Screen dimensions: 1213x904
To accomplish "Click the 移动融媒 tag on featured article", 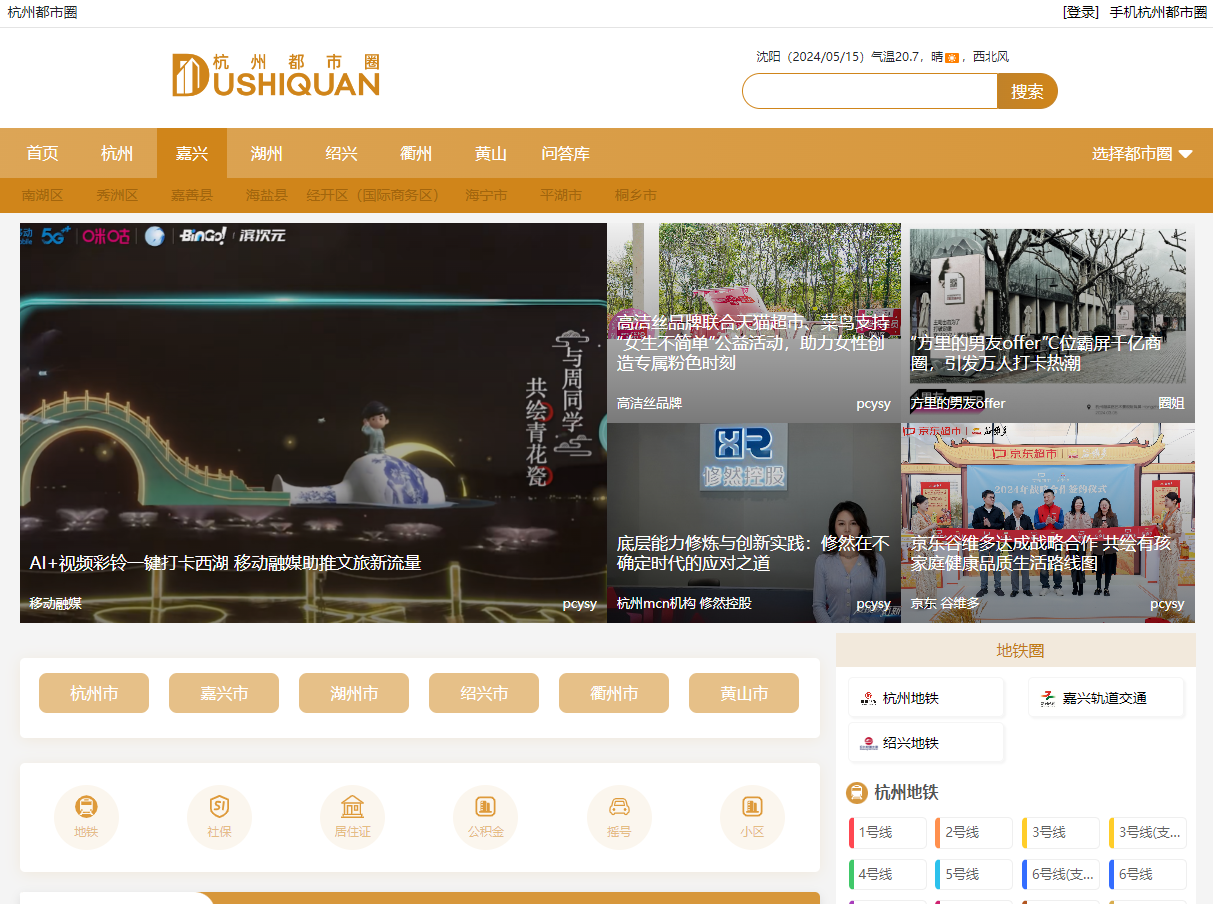I will pyautogui.click(x=56, y=603).
